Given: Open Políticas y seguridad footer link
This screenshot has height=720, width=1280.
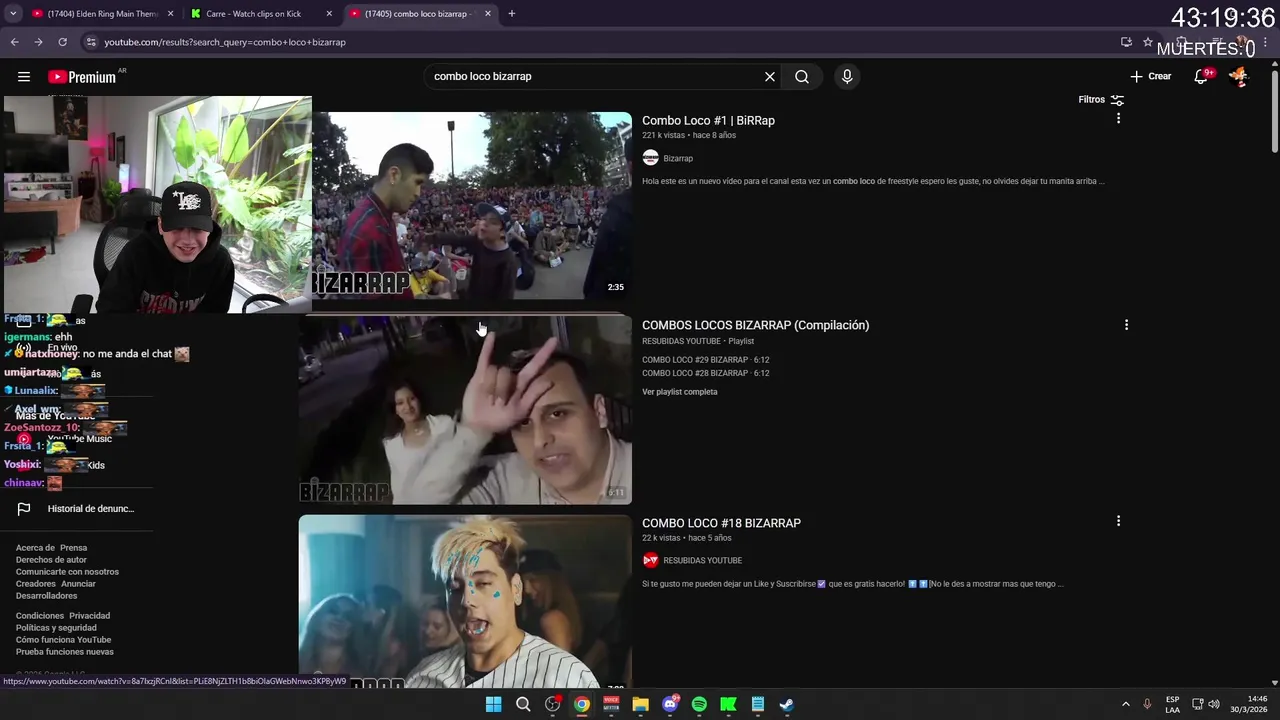Looking at the screenshot, I should click(x=56, y=628).
